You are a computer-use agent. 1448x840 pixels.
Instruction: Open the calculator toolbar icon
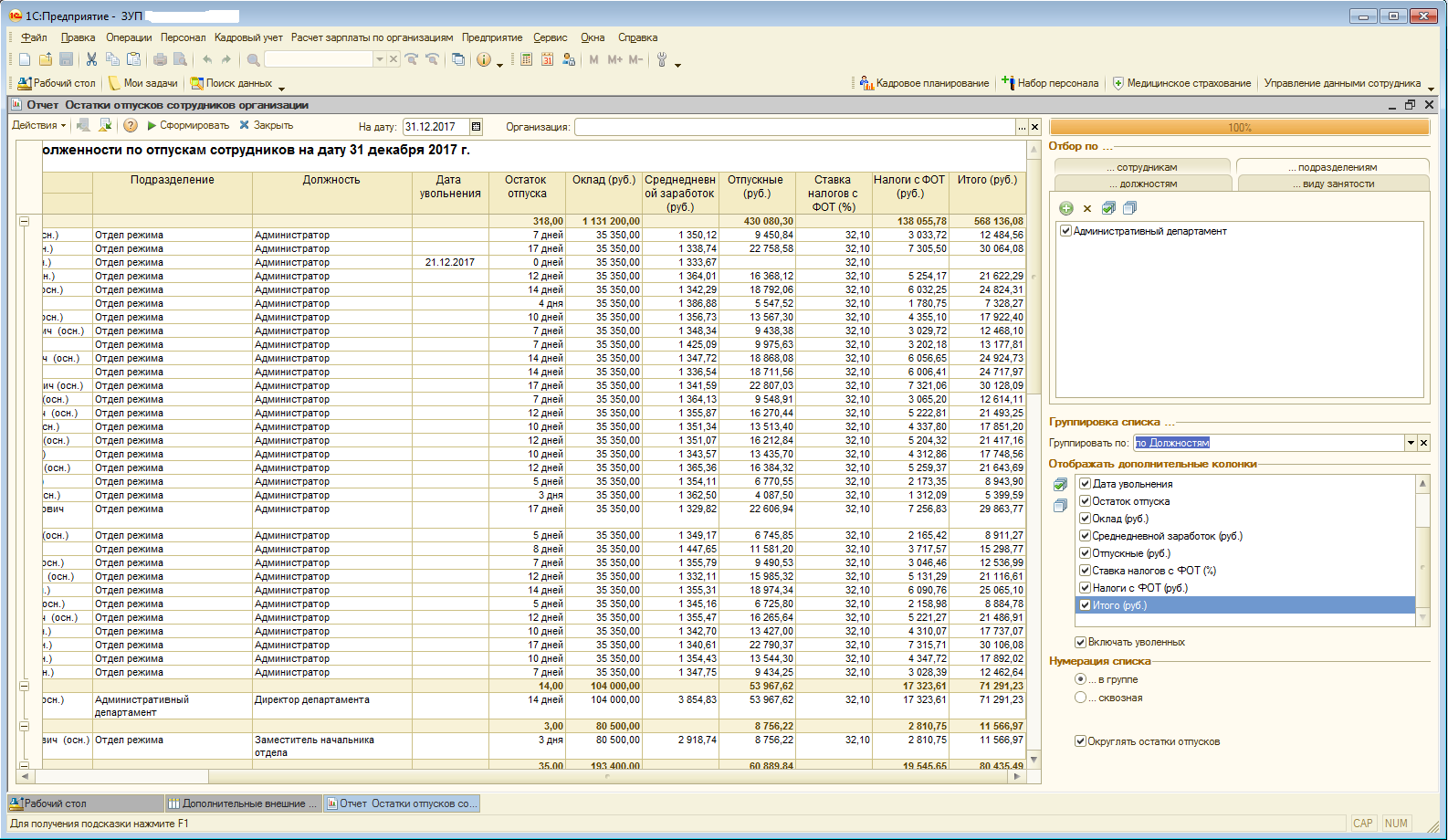pyautogui.click(x=526, y=59)
